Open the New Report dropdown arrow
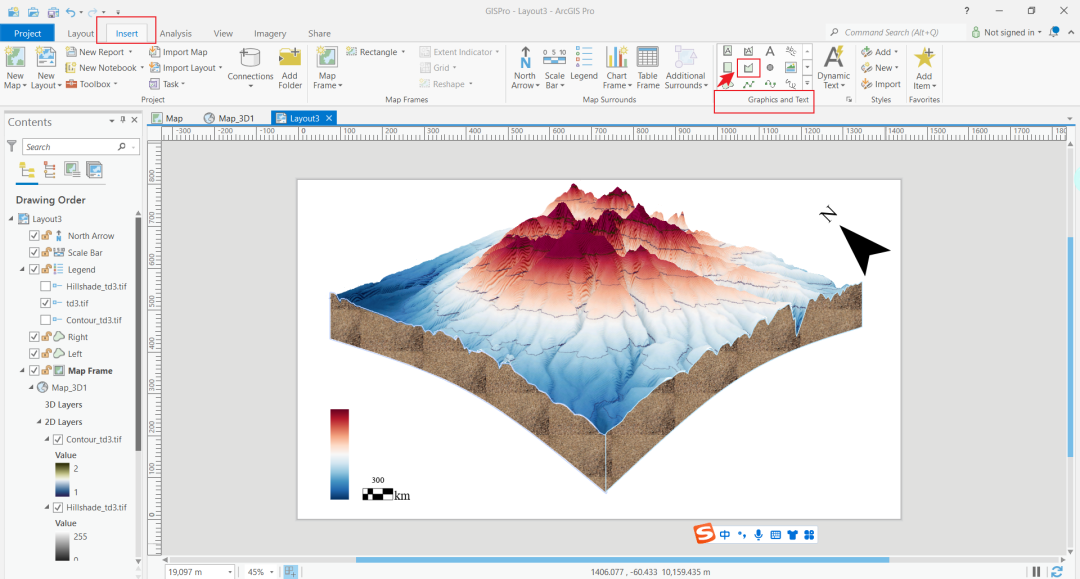 tap(130, 52)
